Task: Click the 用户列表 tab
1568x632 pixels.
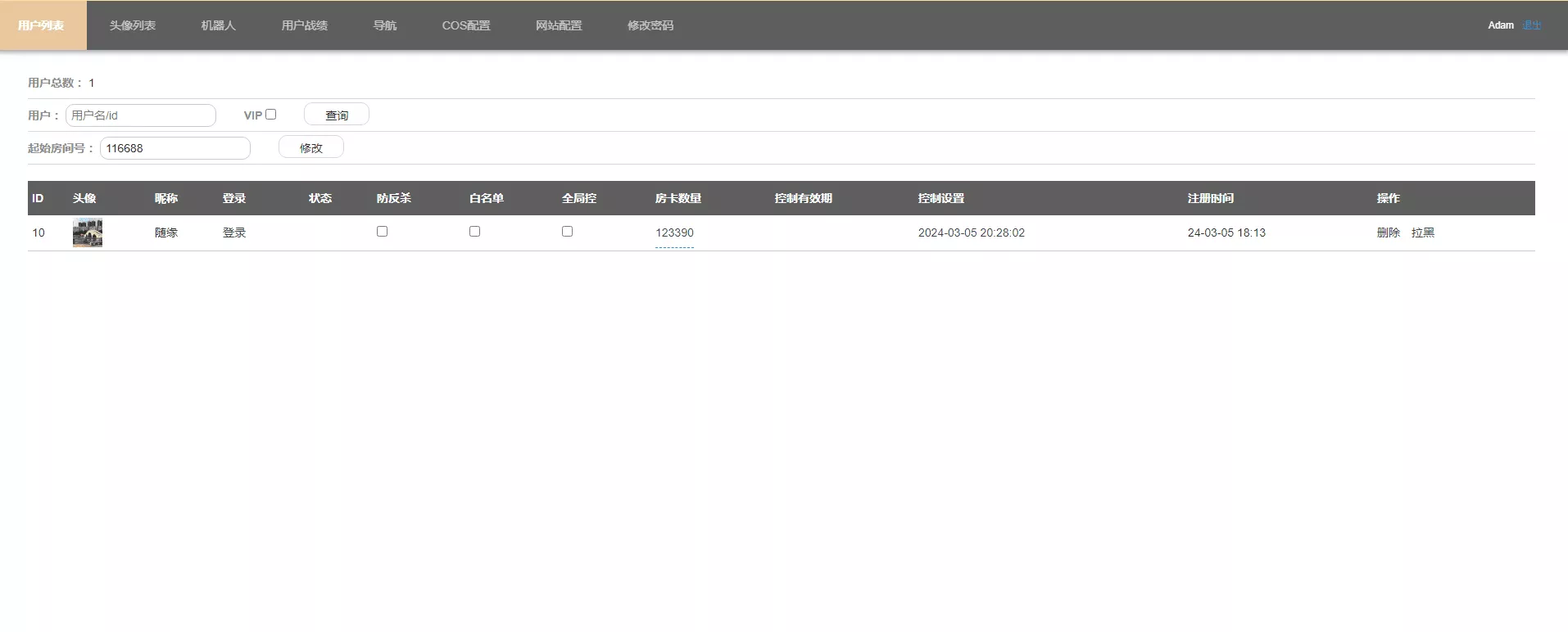Action: pos(41,25)
